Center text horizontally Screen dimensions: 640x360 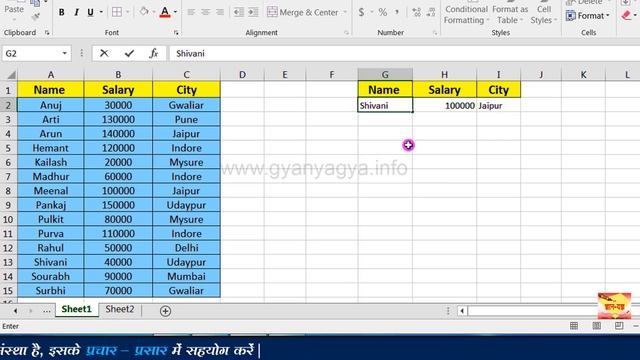[x=206, y=12]
